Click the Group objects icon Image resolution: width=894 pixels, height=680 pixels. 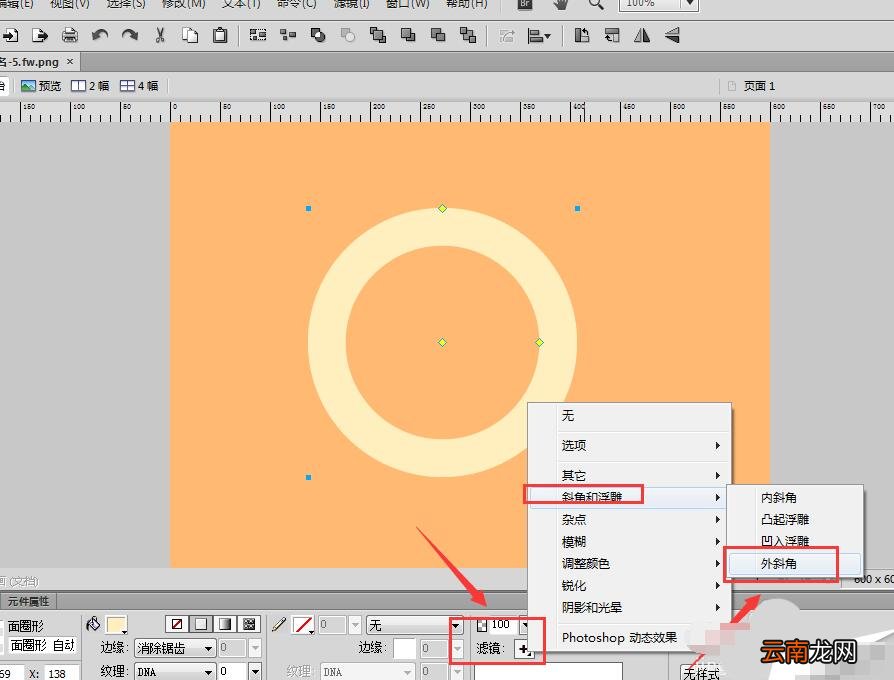258,35
